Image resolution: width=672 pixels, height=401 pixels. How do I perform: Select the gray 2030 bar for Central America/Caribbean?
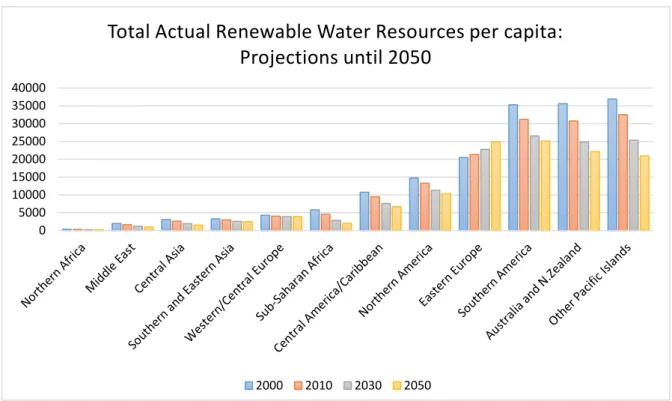tap(385, 217)
